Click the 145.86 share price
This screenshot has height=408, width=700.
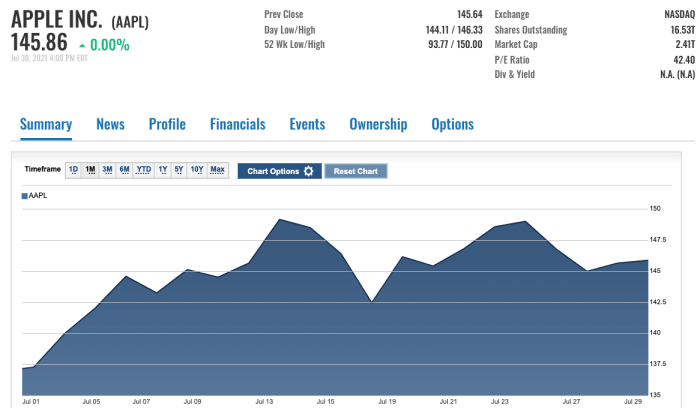(x=39, y=43)
